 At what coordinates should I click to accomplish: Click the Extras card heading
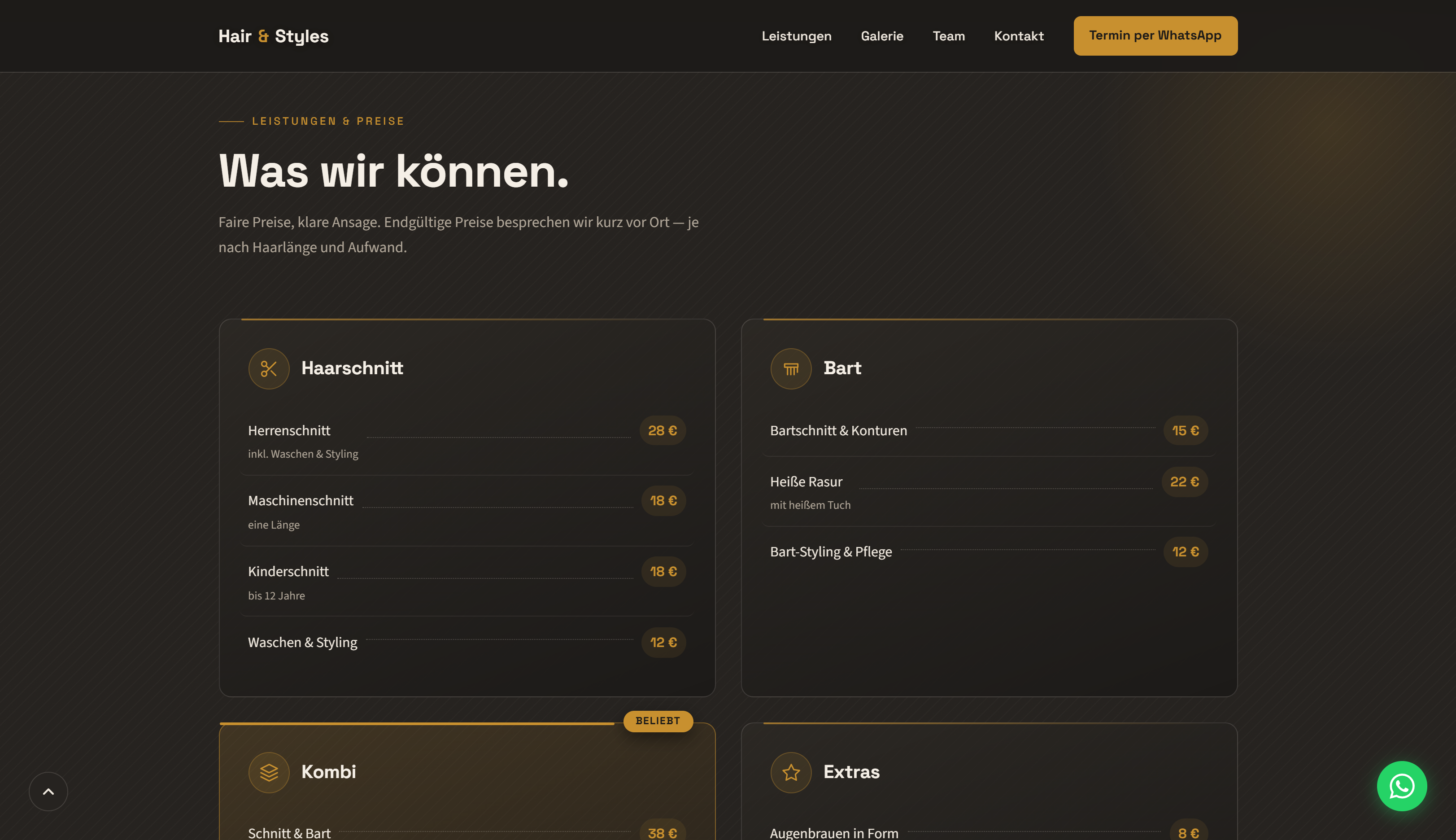point(851,772)
